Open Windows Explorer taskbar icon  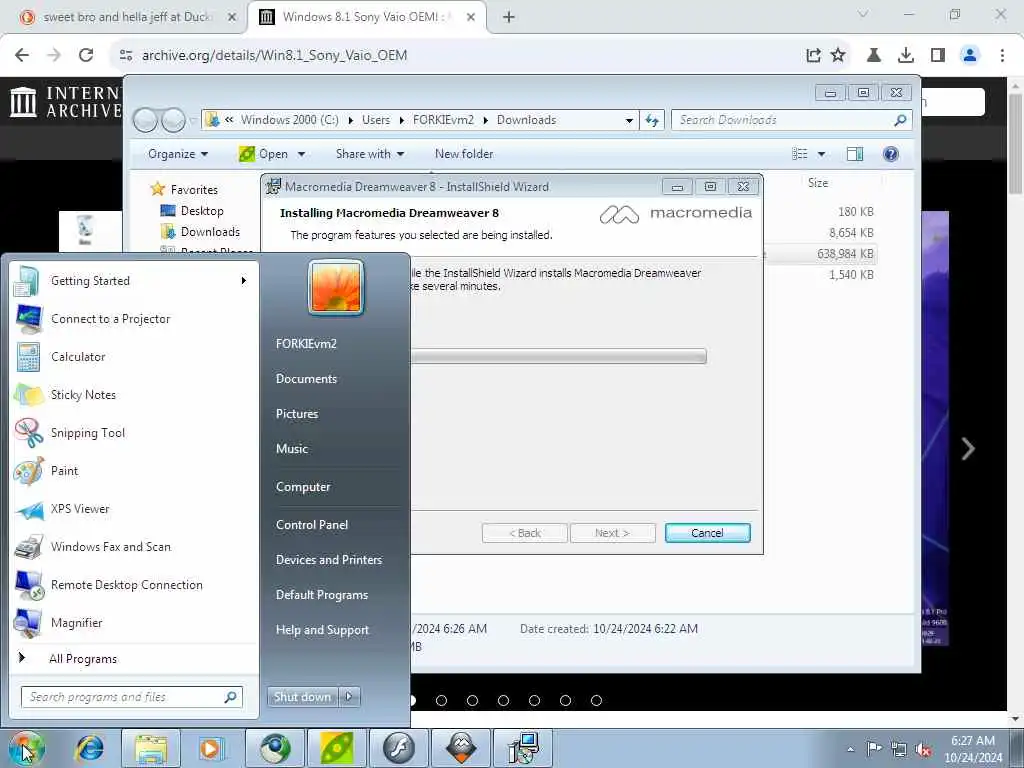(x=151, y=748)
